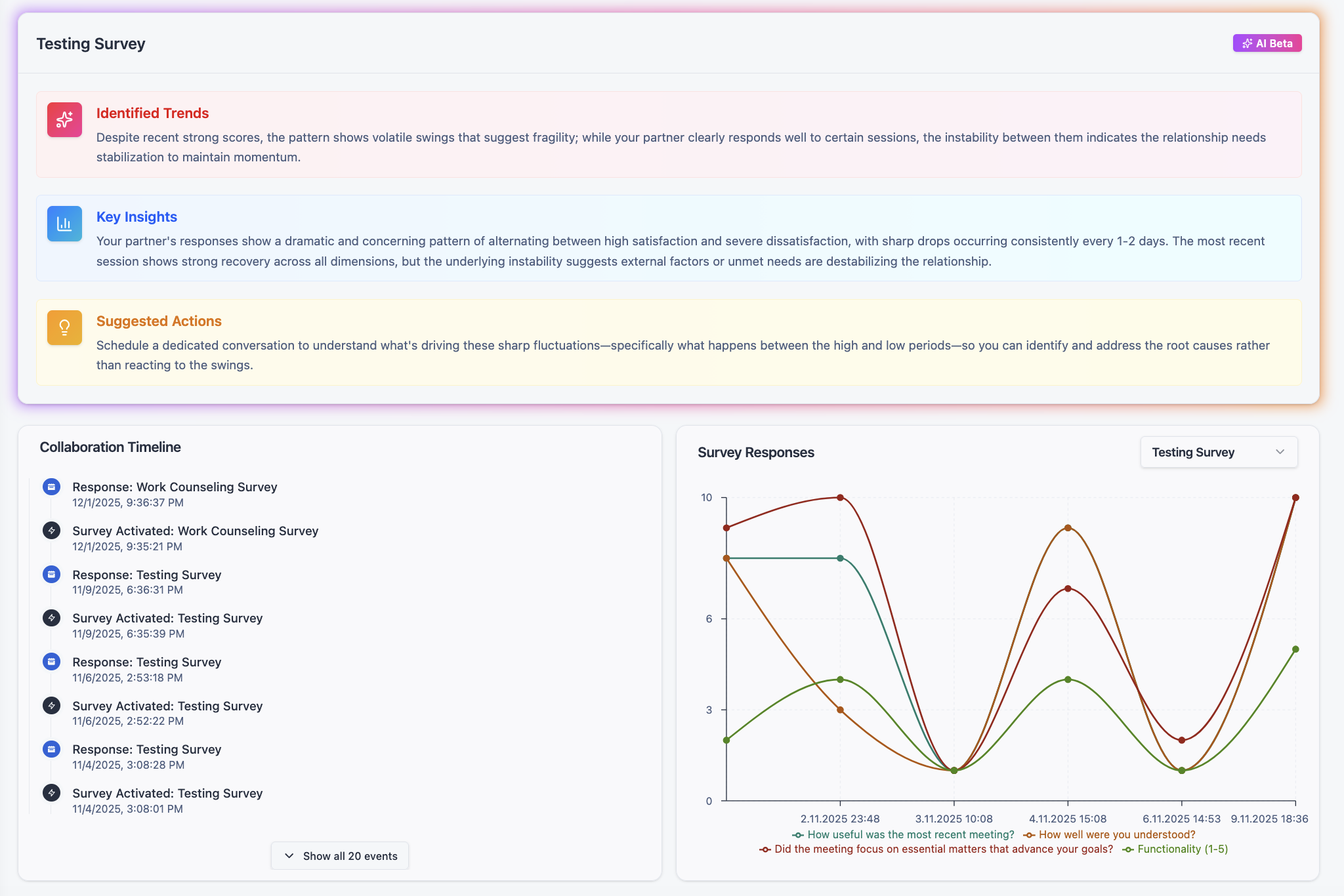
Task: Click the Work Counseling Survey response calendar icon
Action: (x=51, y=487)
